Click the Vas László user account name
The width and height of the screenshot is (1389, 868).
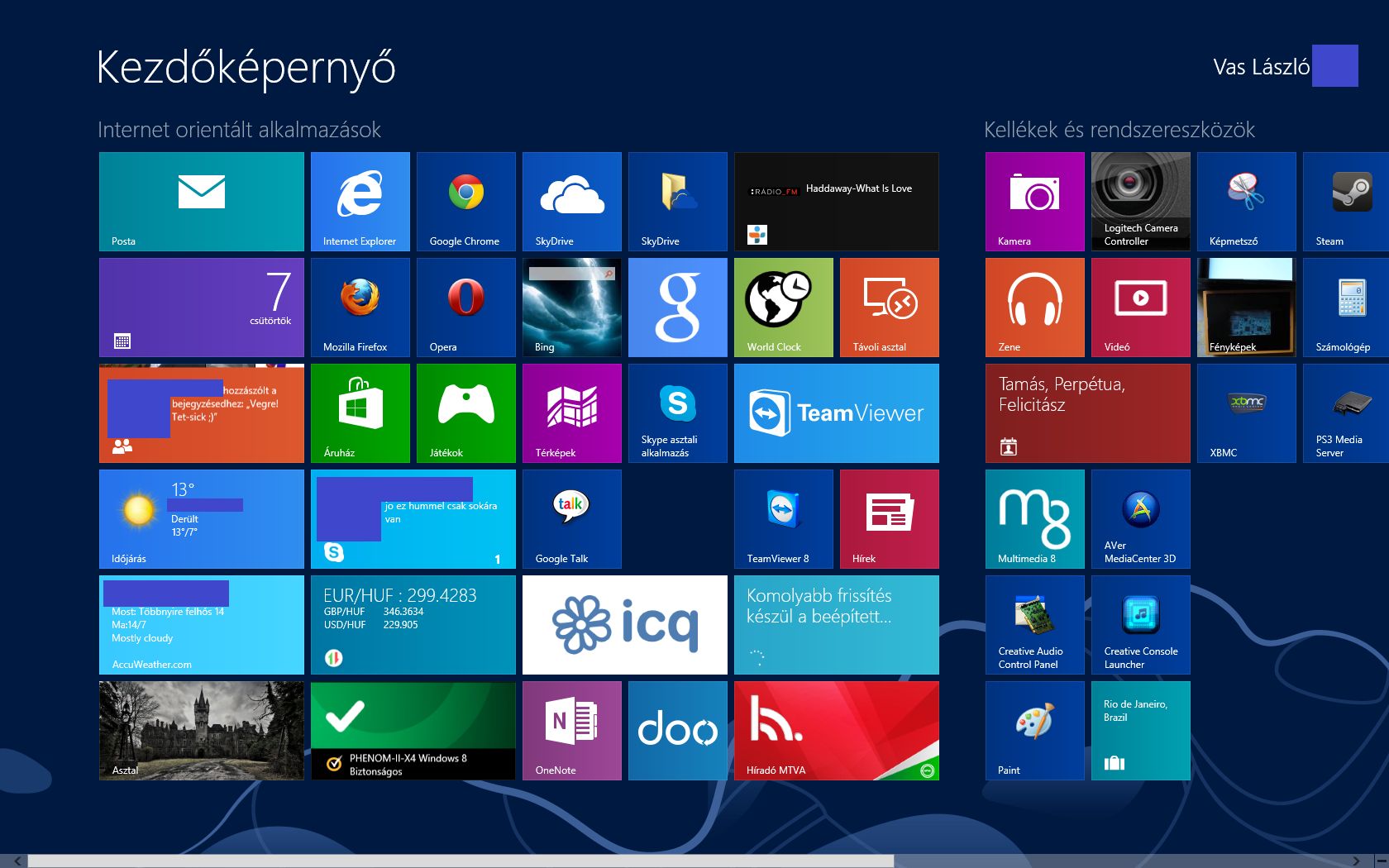tap(1261, 67)
